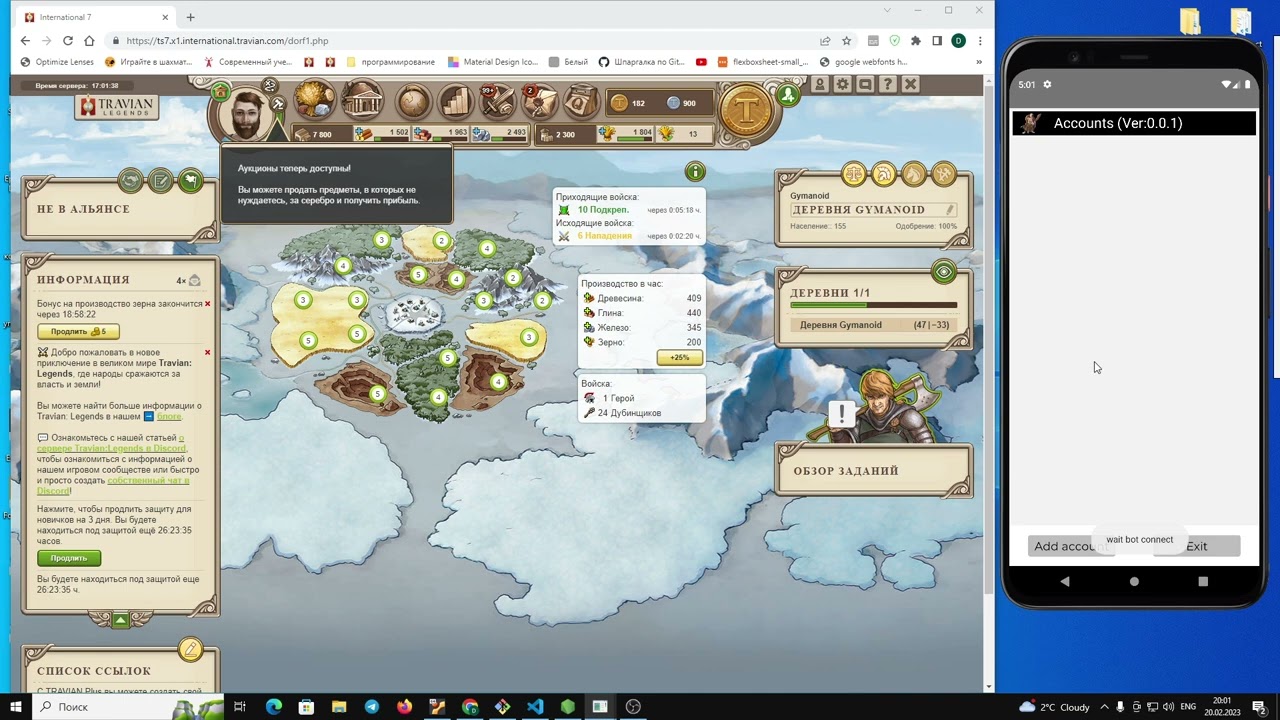Open the stable horse icon
1280x720 pixels.
click(914, 175)
